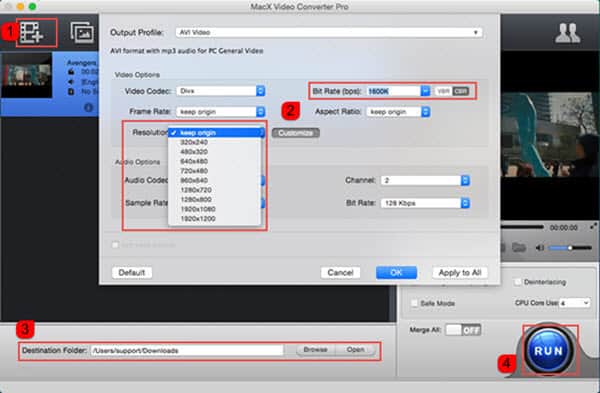Choose 320x240 resolution
600x393 pixels.
point(215,142)
